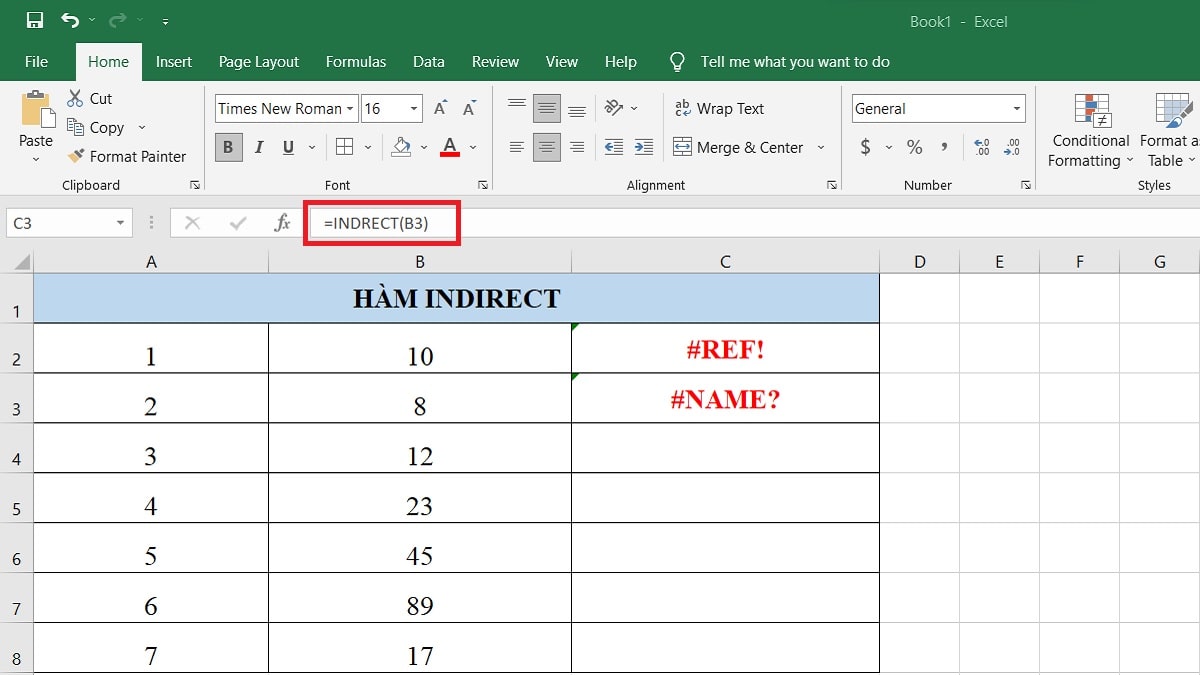The width and height of the screenshot is (1200, 675).
Task: Switch to the Formulas tab
Action: 356,61
